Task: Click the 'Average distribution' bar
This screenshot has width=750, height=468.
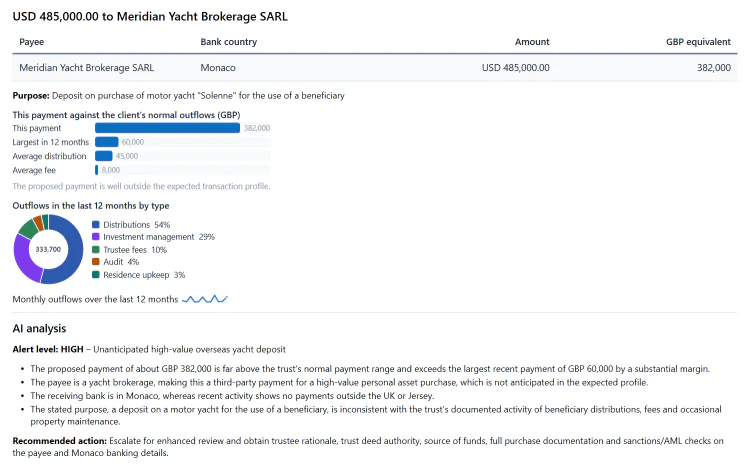Action: coord(104,156)
